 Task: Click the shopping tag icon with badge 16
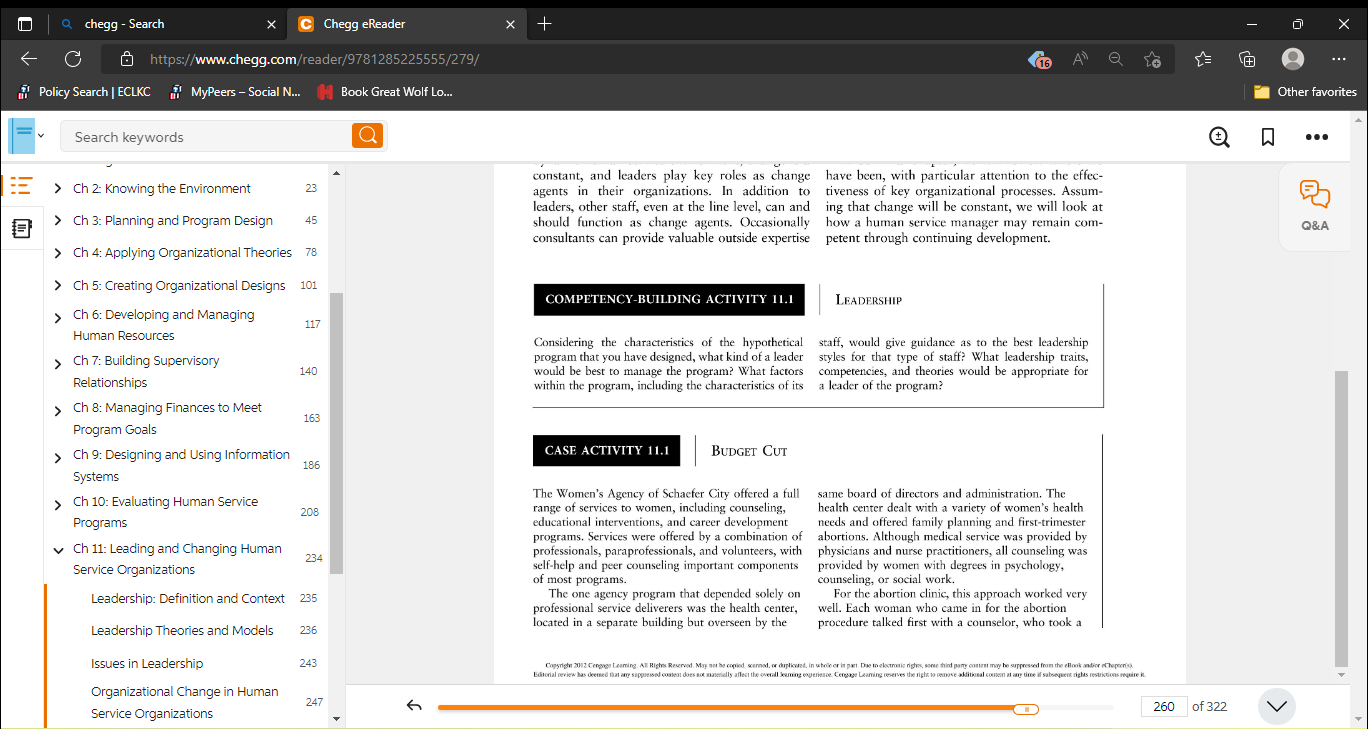pos(1039,60)
